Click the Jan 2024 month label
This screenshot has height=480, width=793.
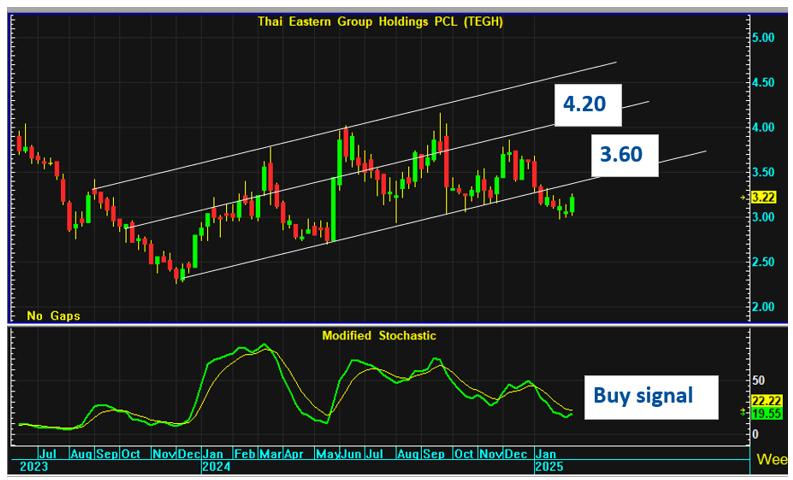tap(212, 454)
